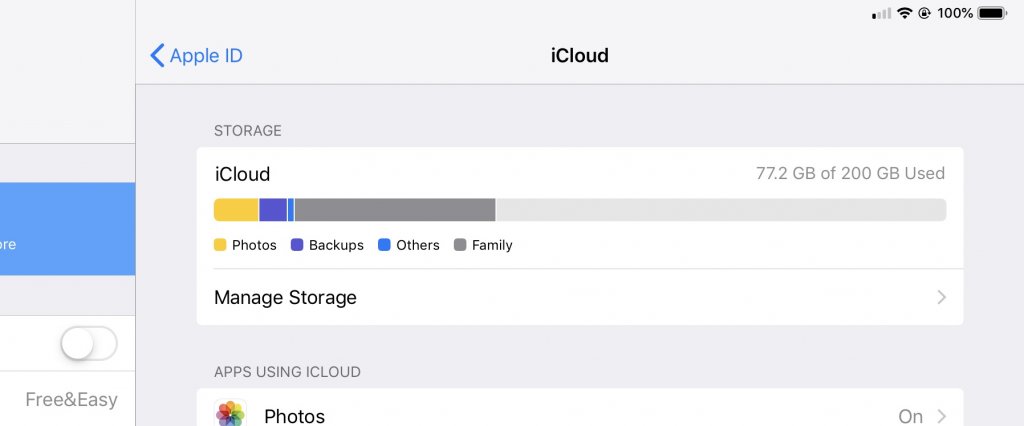Image resolution: width=1024 pixels, height=426 pixels.
Task: Tap the yellow Photos storage segment
Action: pos(236,210)
